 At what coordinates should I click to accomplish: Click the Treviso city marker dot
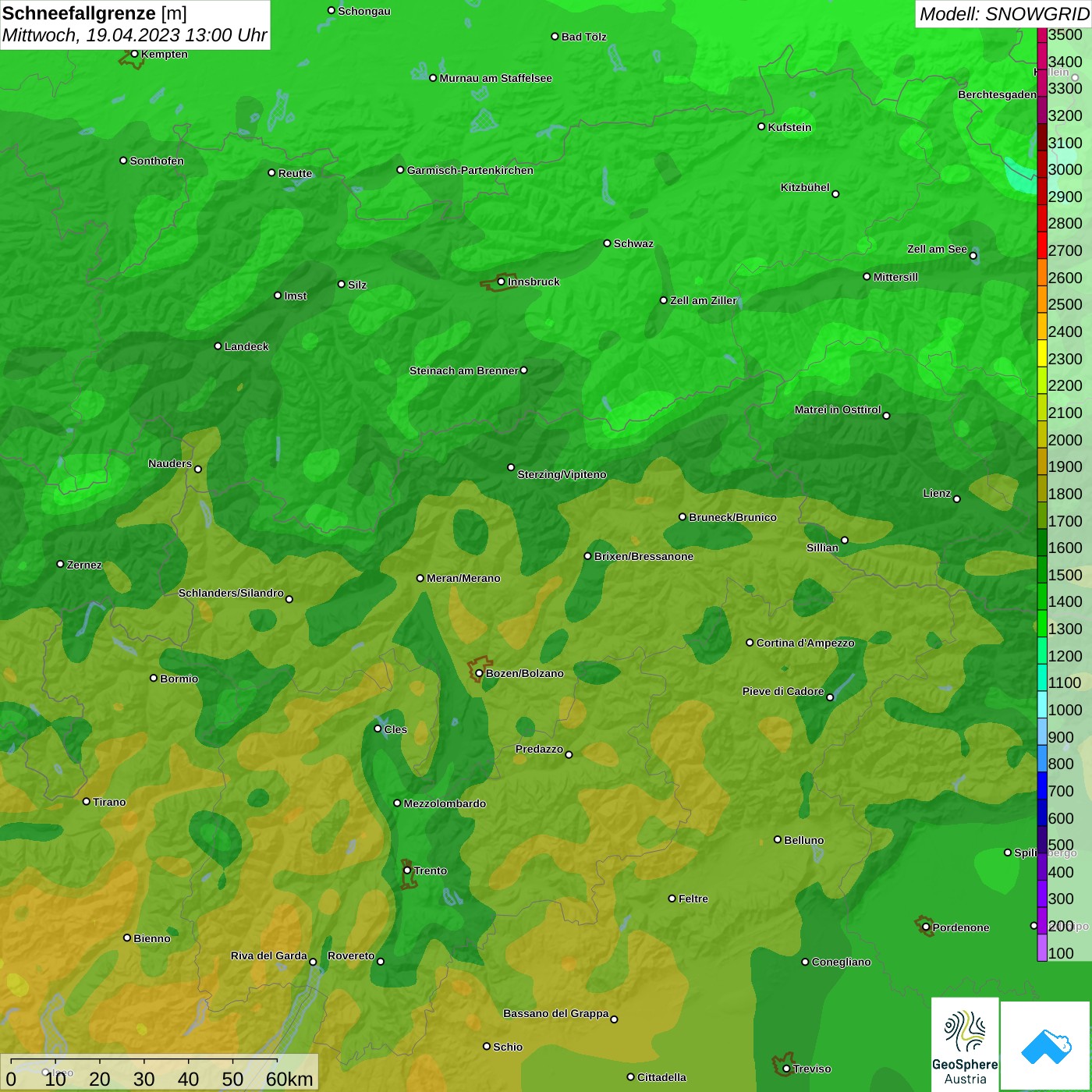[x=786, y=1069]
